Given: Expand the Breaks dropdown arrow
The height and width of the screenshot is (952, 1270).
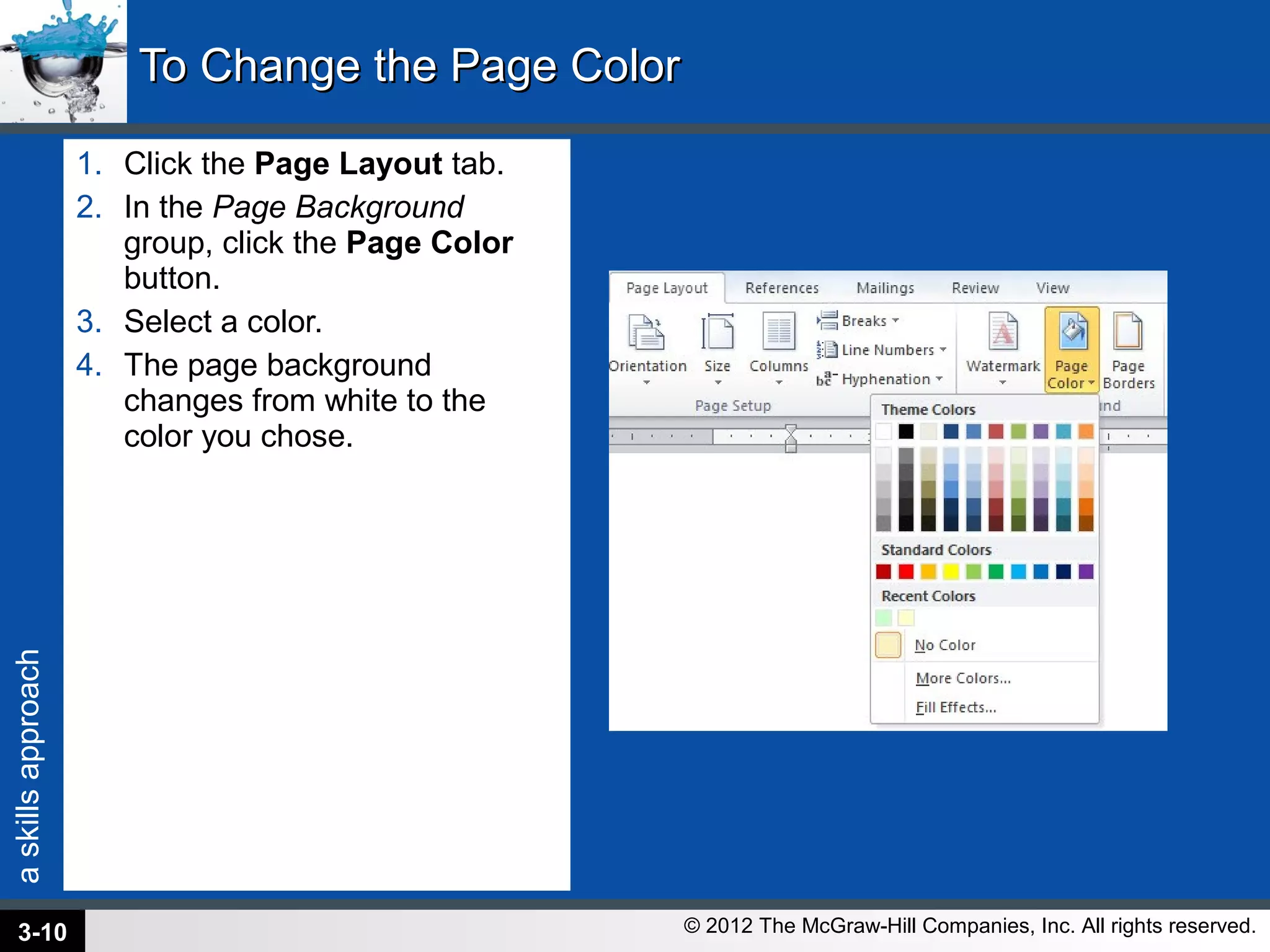Looking at the screenshot, I should [x=895, y=321].
